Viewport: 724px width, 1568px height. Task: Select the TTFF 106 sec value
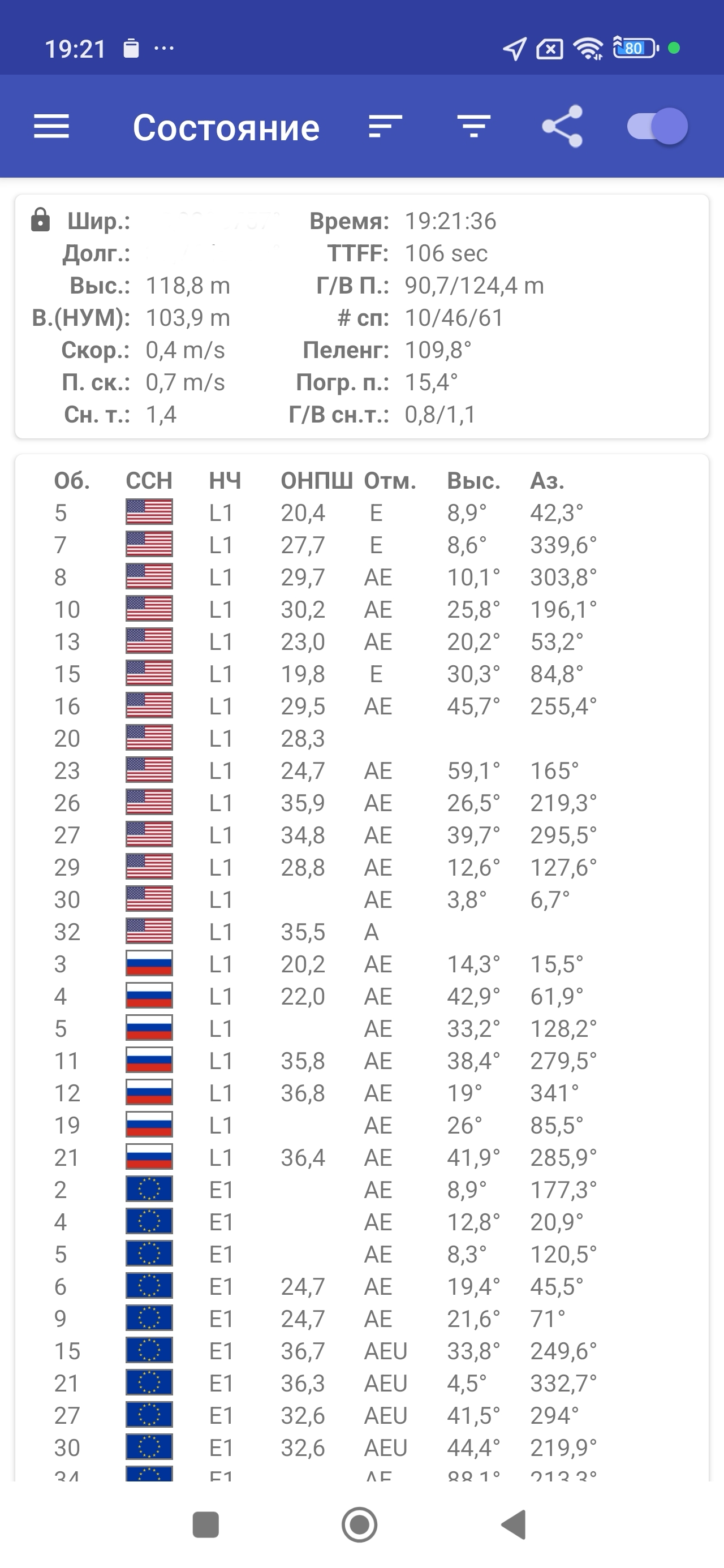click(x=446, y=253)
